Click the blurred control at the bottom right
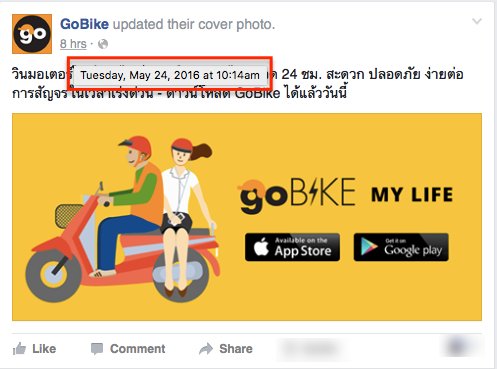 tap(462, 348)
